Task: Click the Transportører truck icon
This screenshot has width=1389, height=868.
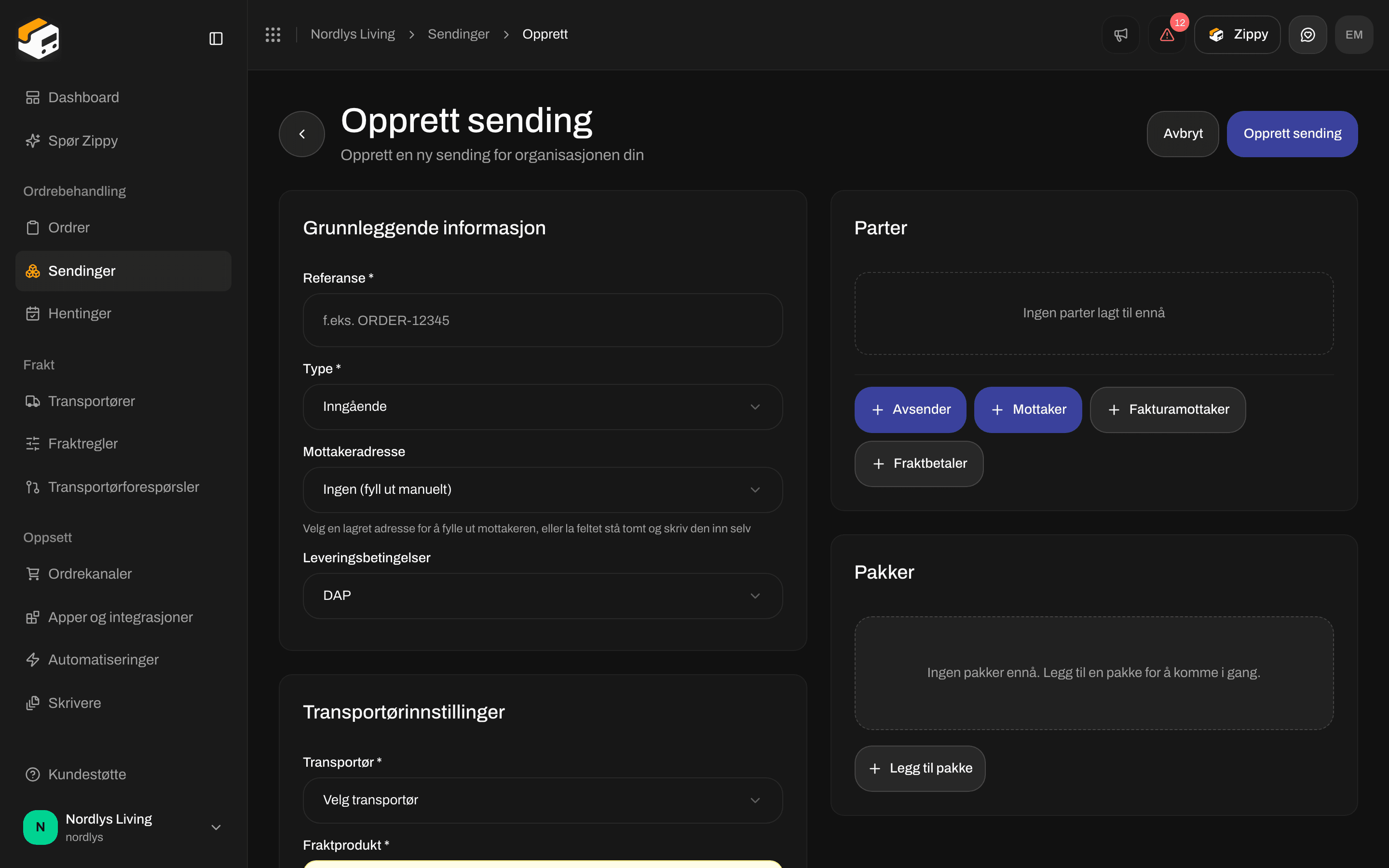Action: [x=33, y=401]
